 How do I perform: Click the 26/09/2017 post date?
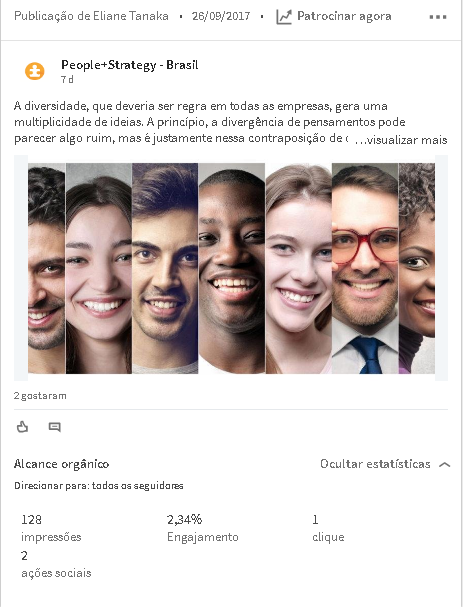pyautogui.click(x=221, y=16)
